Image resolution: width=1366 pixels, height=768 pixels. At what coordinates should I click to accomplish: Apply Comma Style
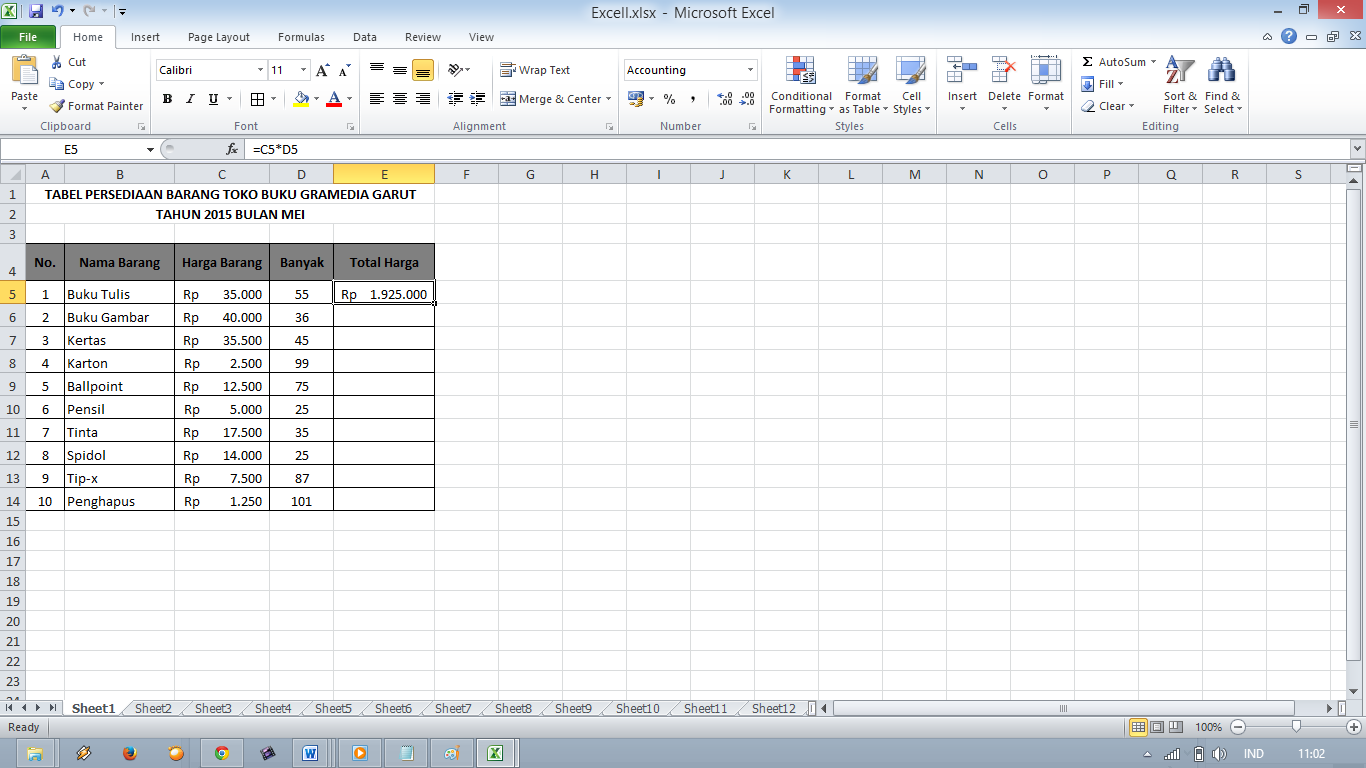pyautogui.click(x=692, y=99)
